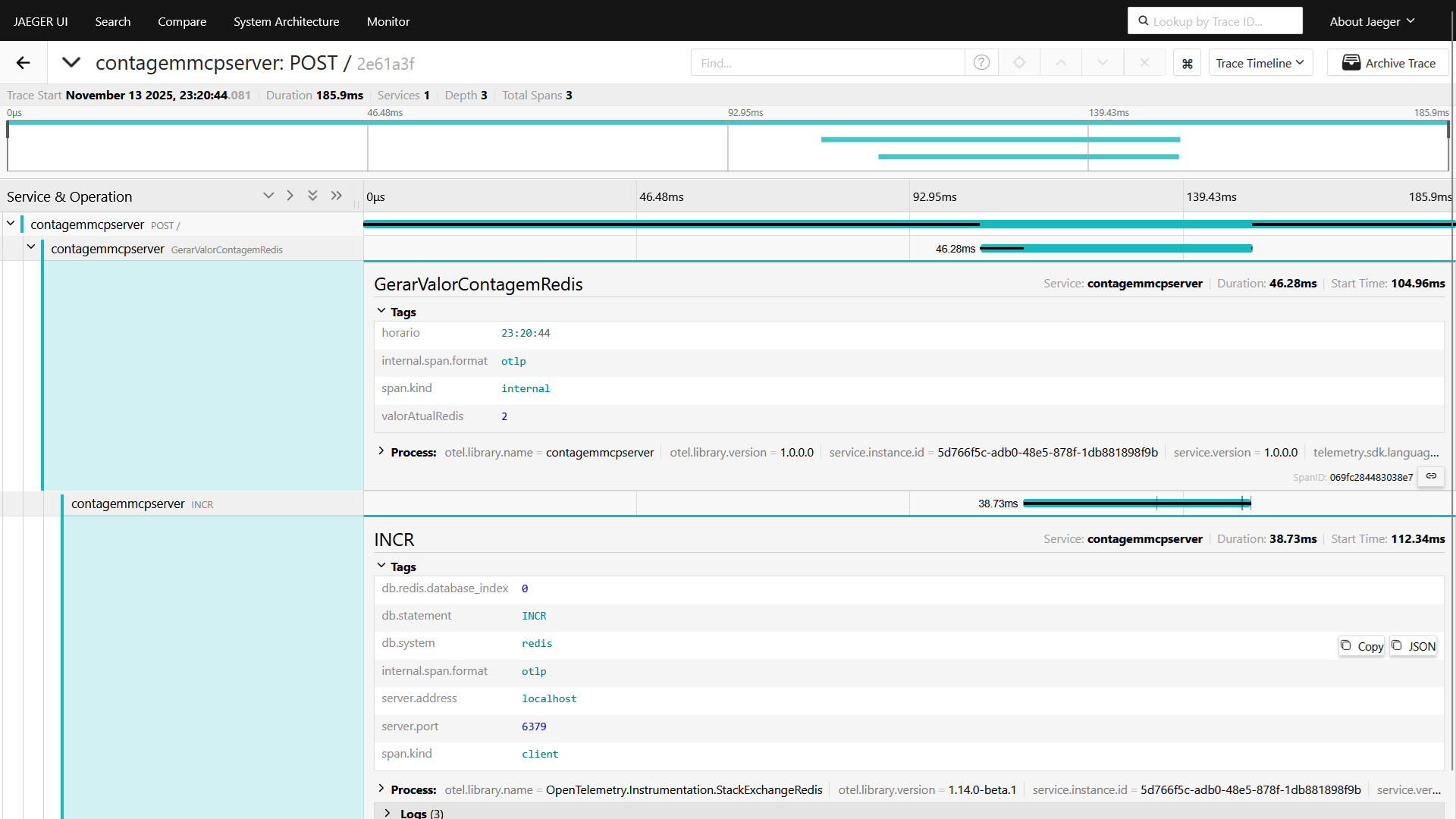Open the Trace Timeline view dropdown
This screenshot has width=1456, height=819.
pyautogui.click(x=1259, y=63)
